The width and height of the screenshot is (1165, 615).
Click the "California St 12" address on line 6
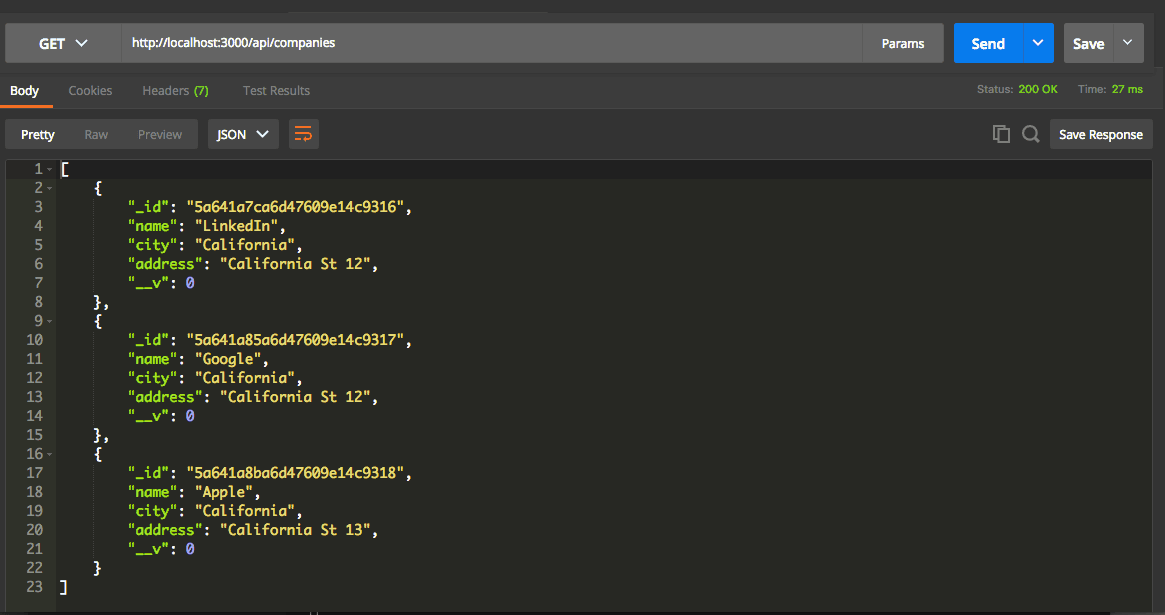pyautogui.click(x=295, y=264)
